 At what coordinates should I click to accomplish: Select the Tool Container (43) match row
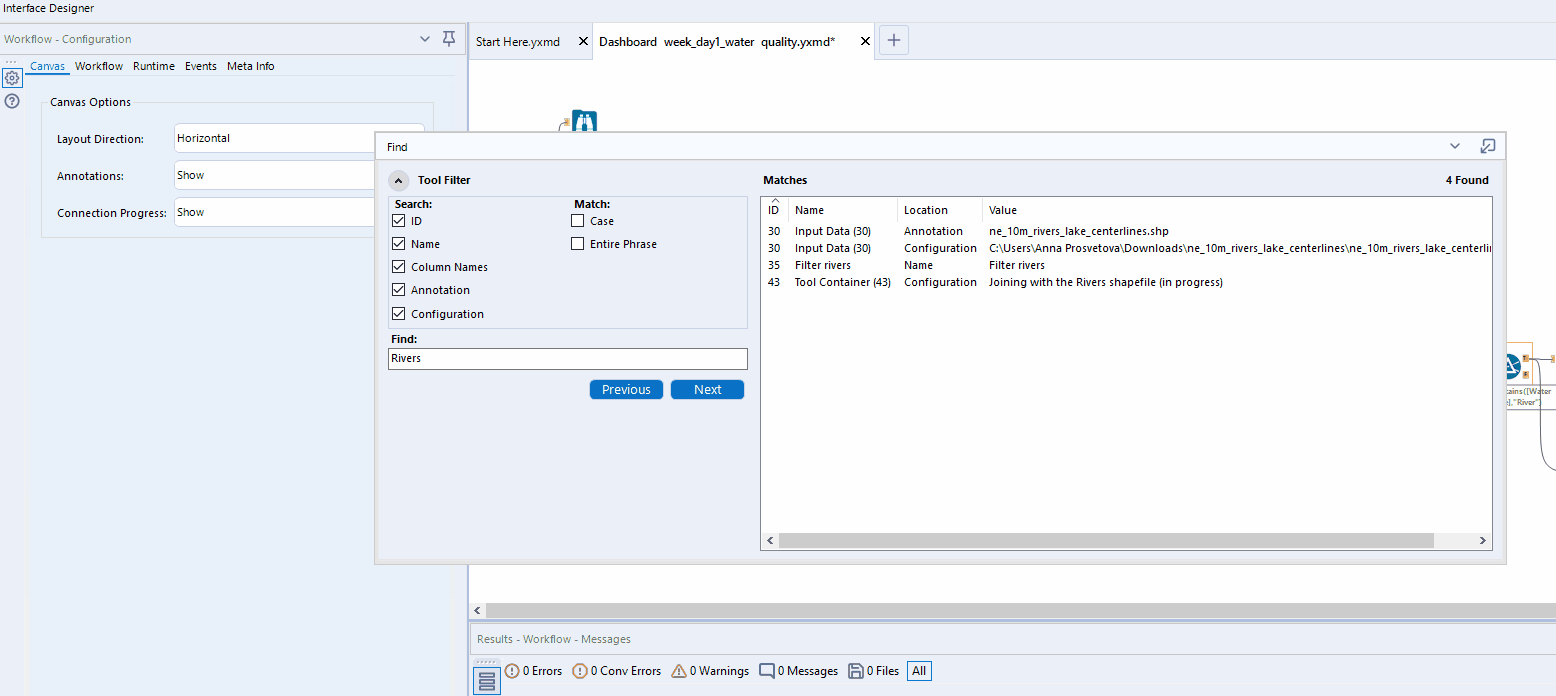click(1127, 282)
